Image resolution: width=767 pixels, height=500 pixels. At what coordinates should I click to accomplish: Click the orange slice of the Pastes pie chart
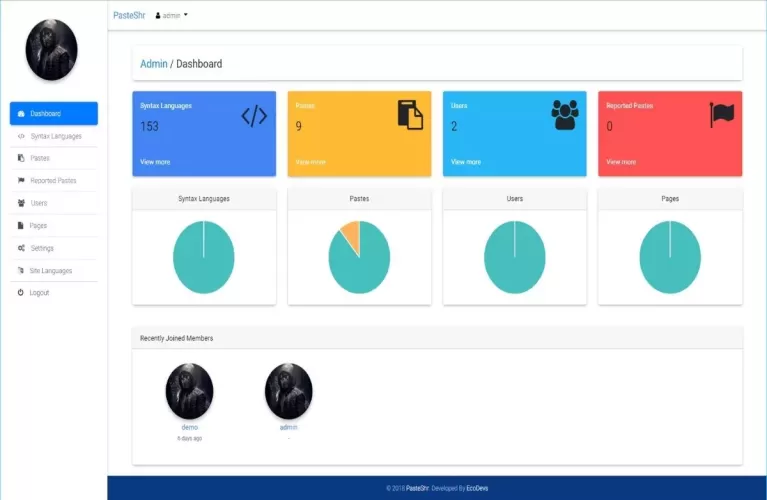[x=350, y=234]
